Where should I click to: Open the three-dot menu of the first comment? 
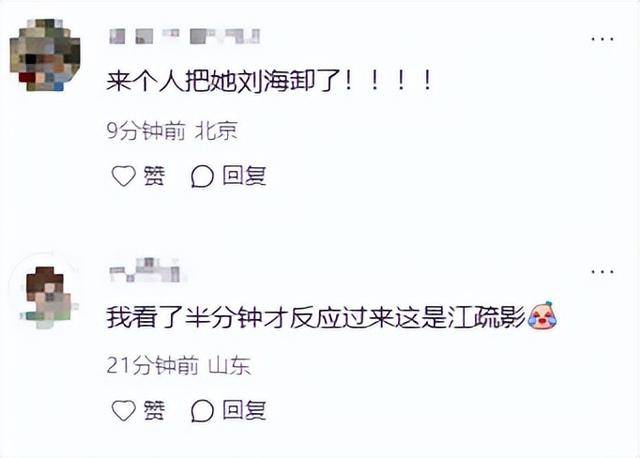coord(603,39)
